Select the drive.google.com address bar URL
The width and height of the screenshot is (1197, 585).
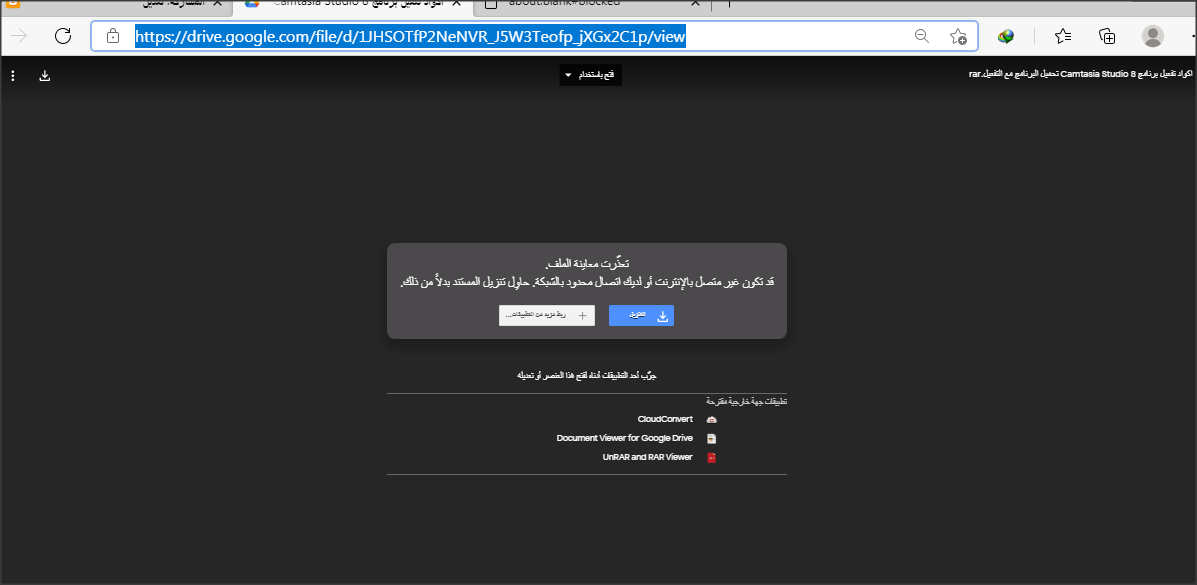coord(411,36)
